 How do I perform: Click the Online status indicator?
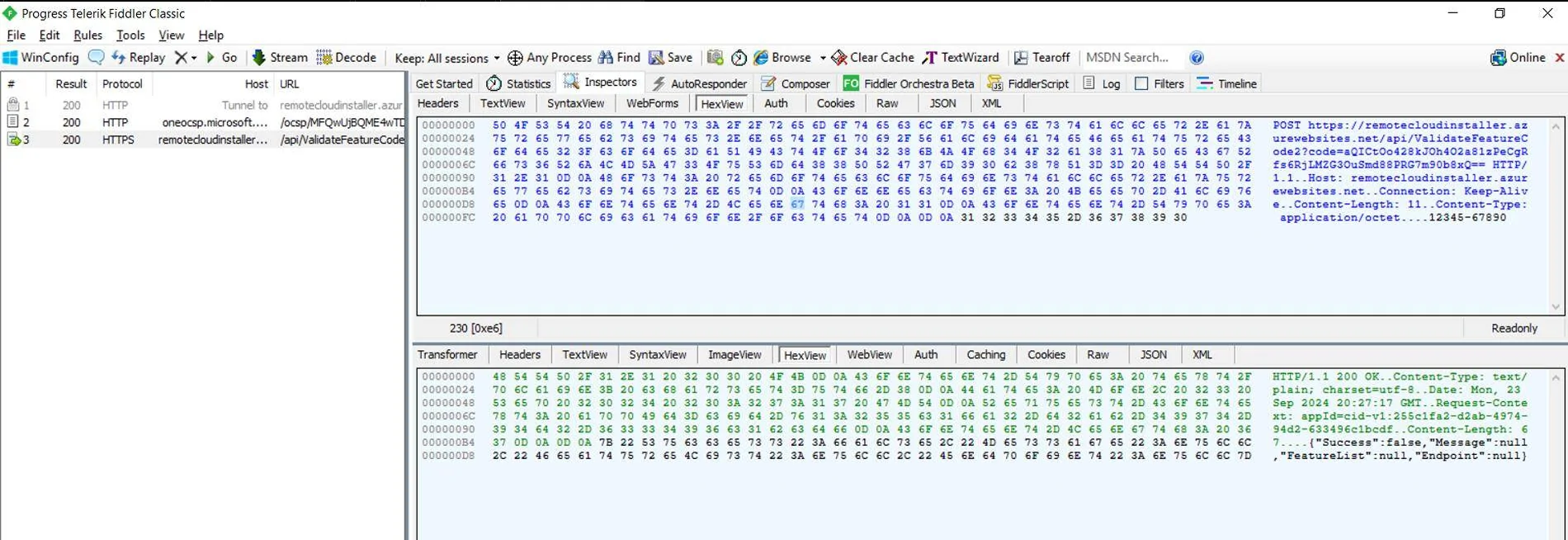[x=1518, y=57]
